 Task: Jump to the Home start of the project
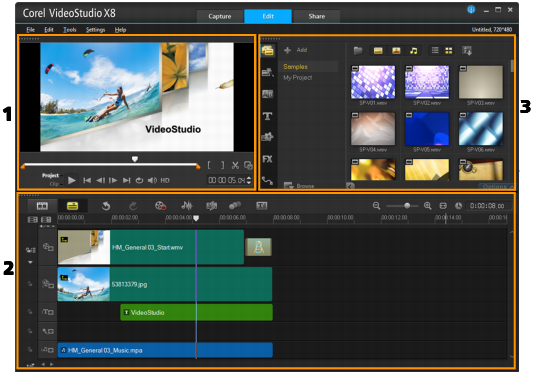pos(87,180)
